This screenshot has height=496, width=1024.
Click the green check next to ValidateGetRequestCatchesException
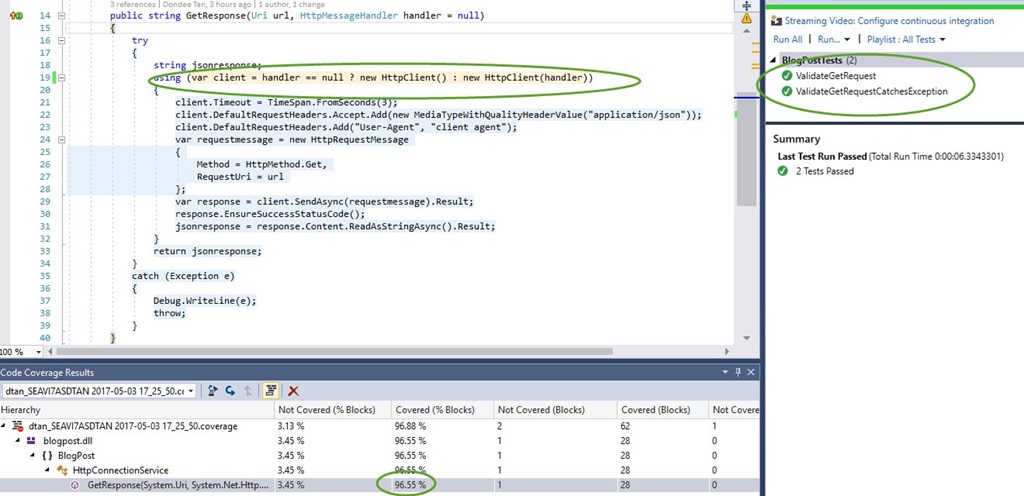tap(787, 92)
